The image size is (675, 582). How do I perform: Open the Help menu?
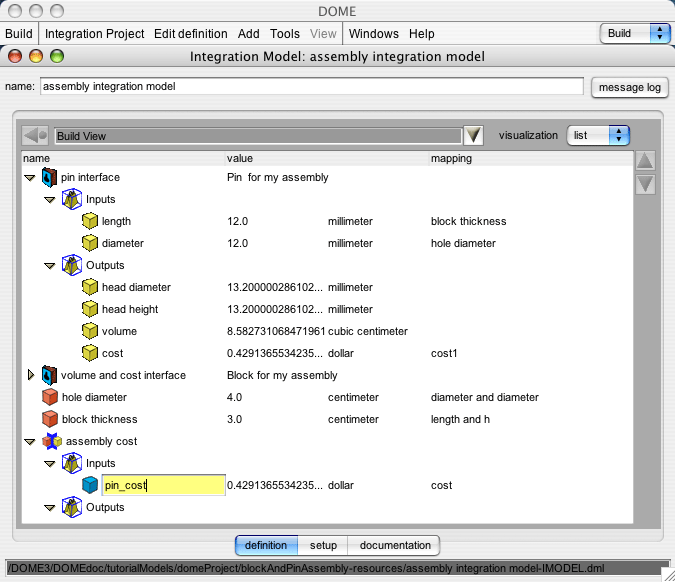(421, 34)
